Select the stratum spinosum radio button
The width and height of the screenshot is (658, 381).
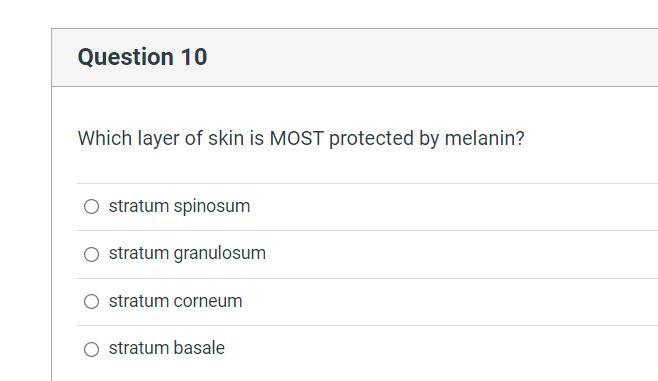coord(91,206)
